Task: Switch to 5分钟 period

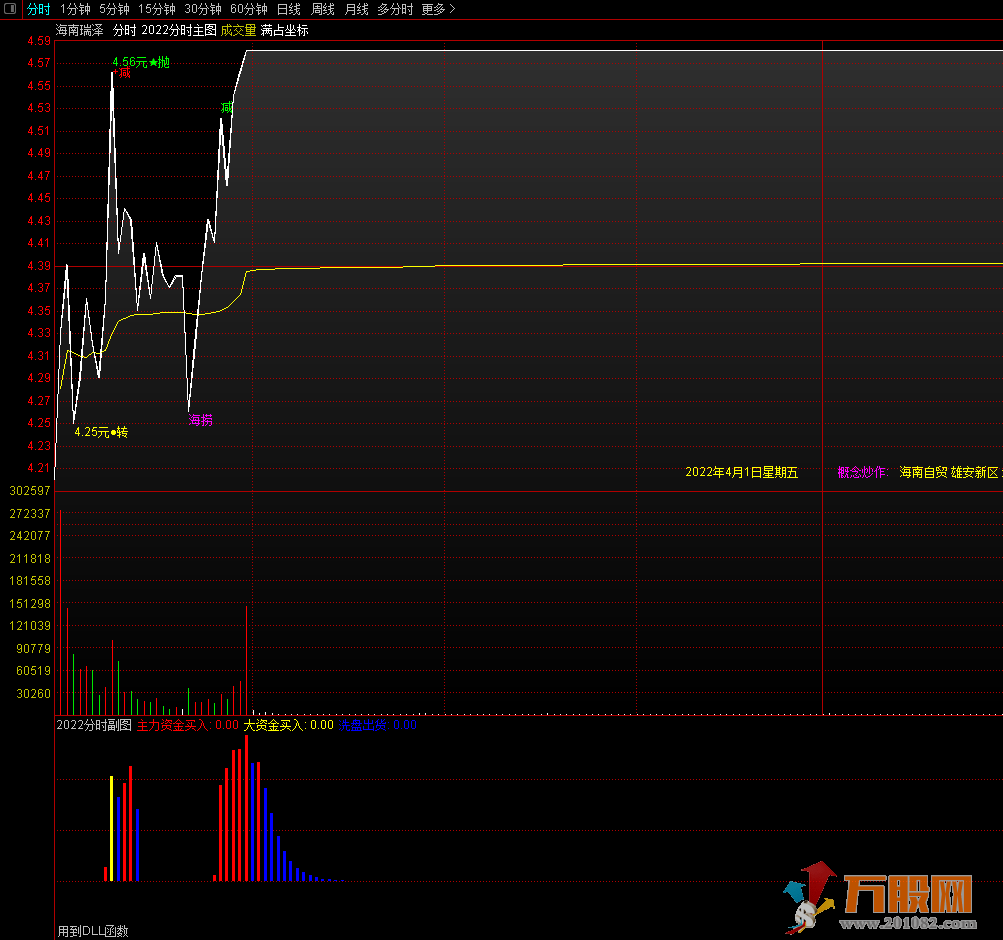Action: click(x=114, y=9)
